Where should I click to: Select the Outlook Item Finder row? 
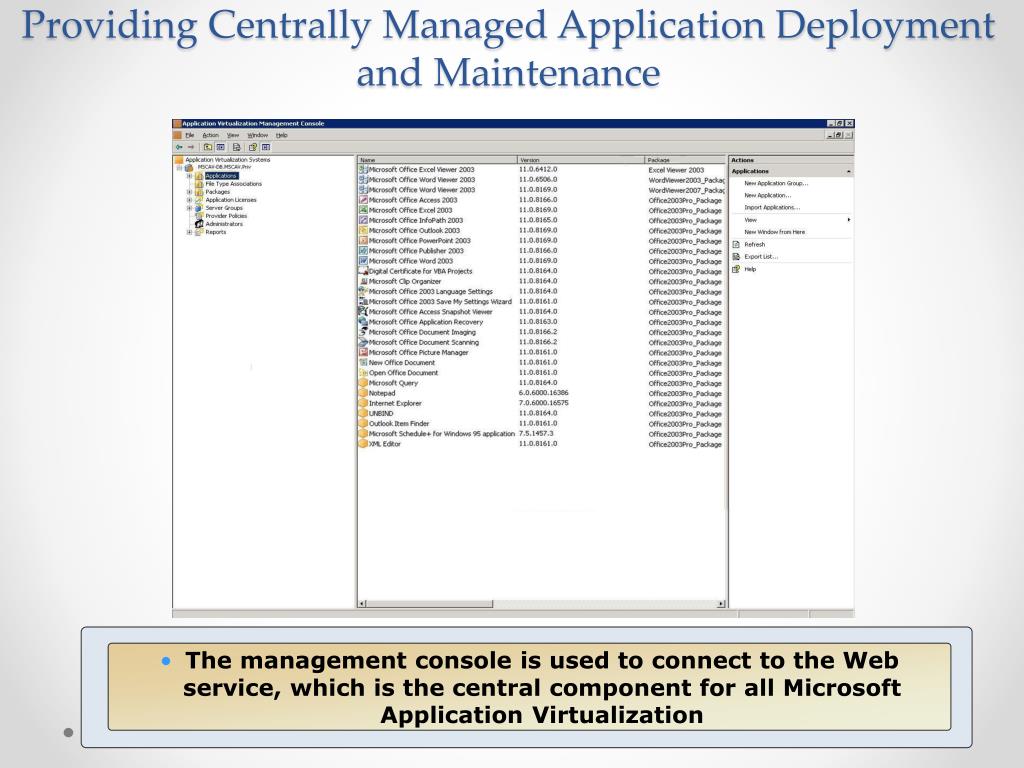[541, 424]
